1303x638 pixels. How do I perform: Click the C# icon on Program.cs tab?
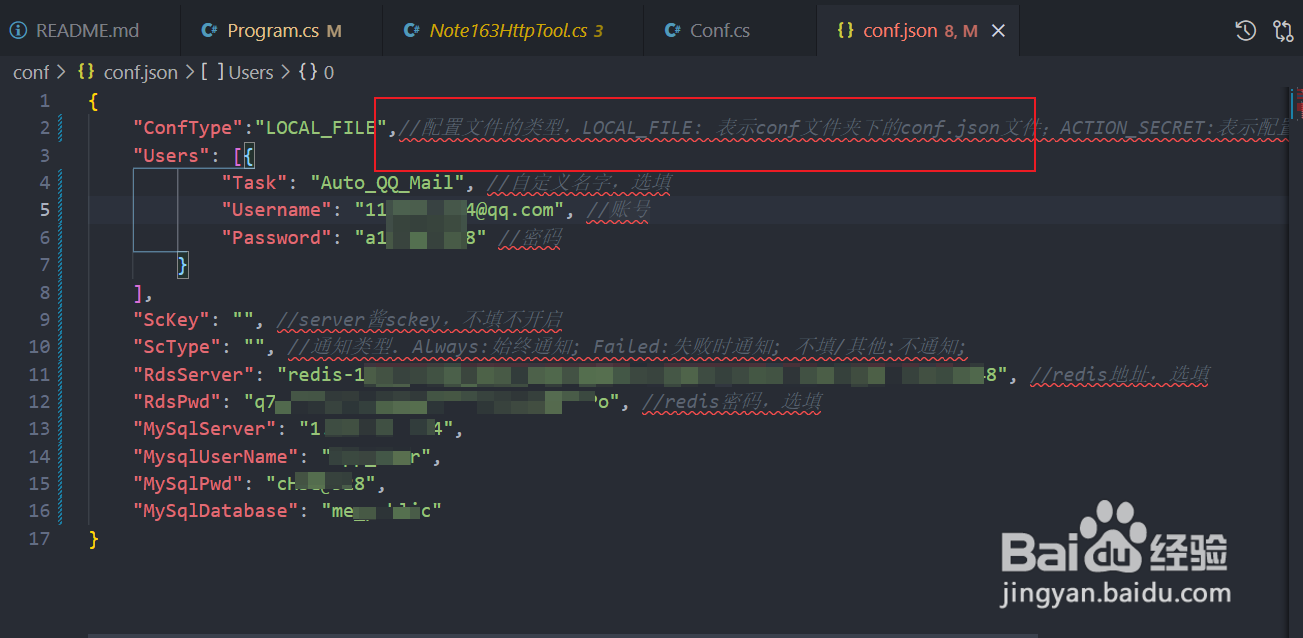tap(209, 31)
